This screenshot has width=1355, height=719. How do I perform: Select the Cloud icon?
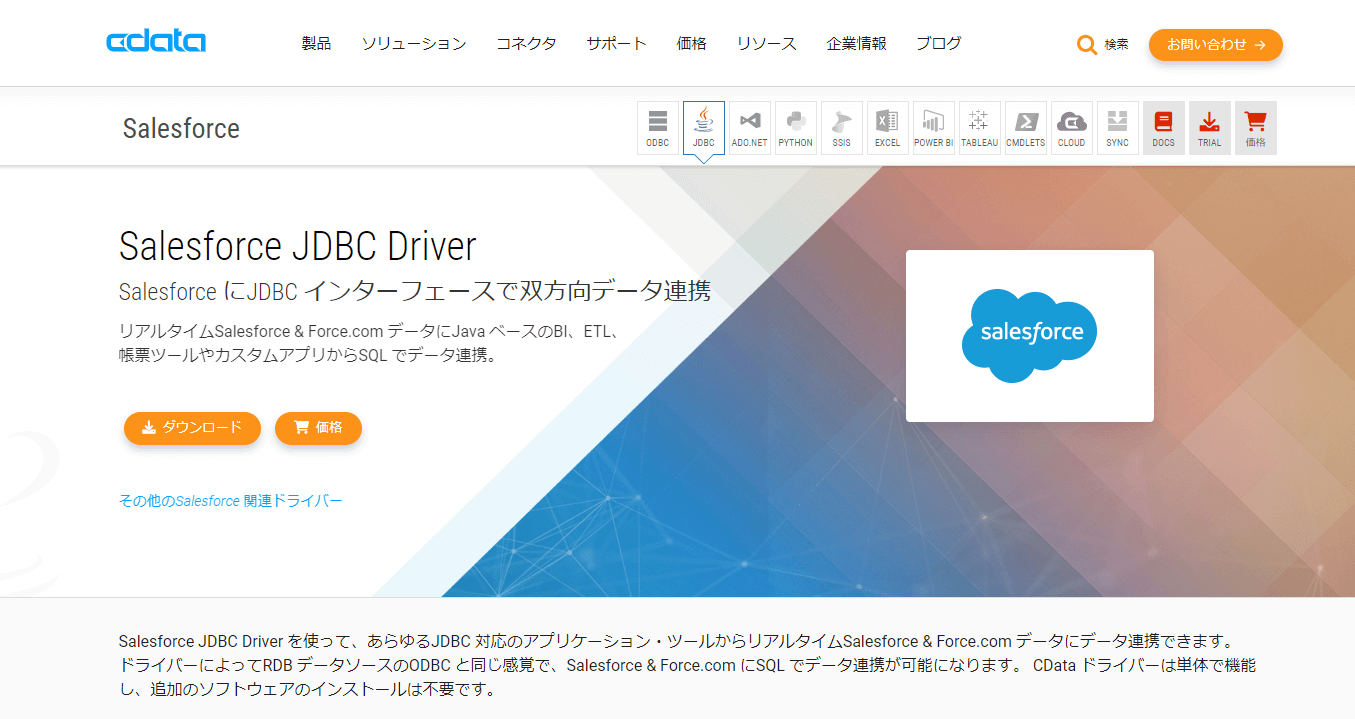point(1072,128)
